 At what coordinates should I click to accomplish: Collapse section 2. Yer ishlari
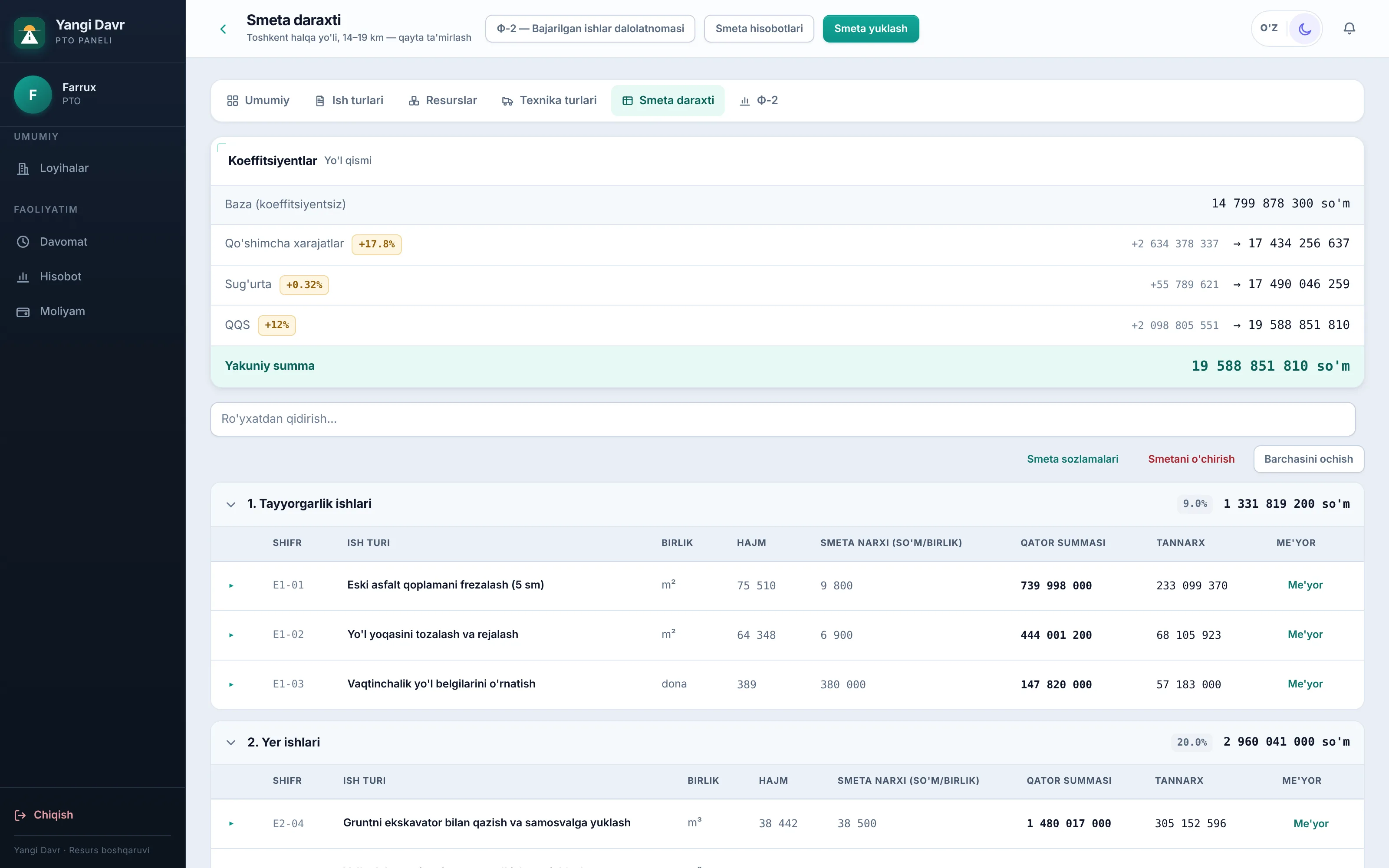click(231, 743)
